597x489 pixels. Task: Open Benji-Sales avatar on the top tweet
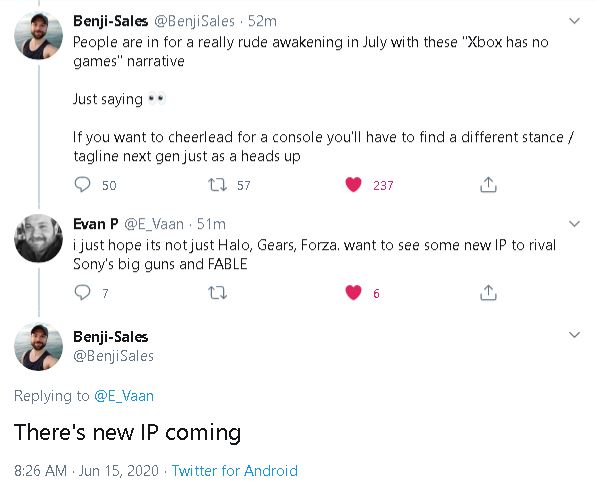pos(38,35)
